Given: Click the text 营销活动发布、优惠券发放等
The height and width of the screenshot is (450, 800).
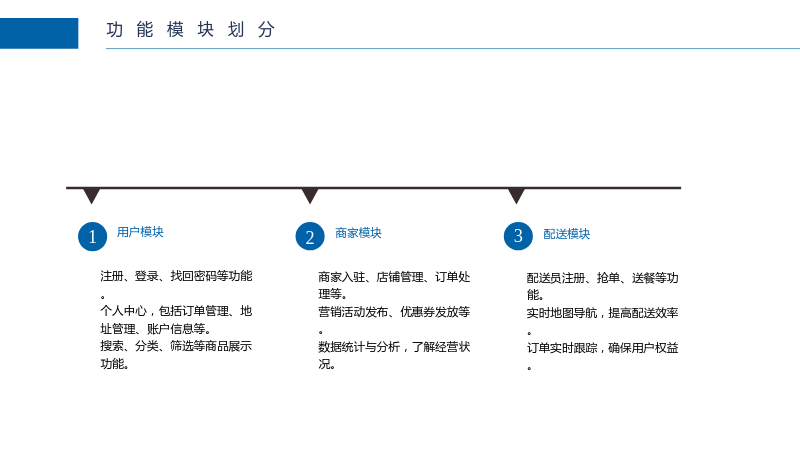Looking at the screenshot, I should [x=394, y=312].
